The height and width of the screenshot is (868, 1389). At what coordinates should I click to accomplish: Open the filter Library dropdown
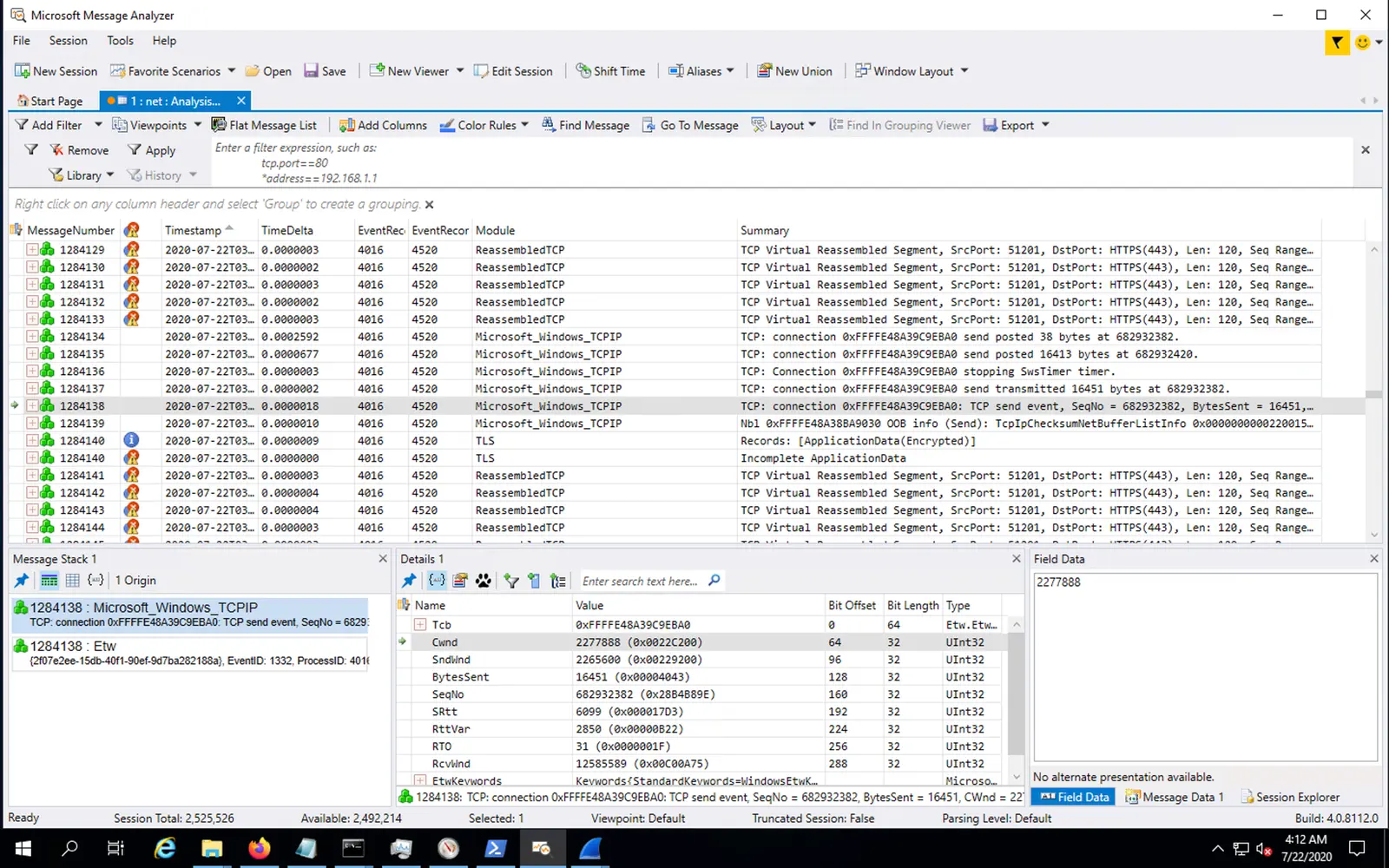(82, 175)
